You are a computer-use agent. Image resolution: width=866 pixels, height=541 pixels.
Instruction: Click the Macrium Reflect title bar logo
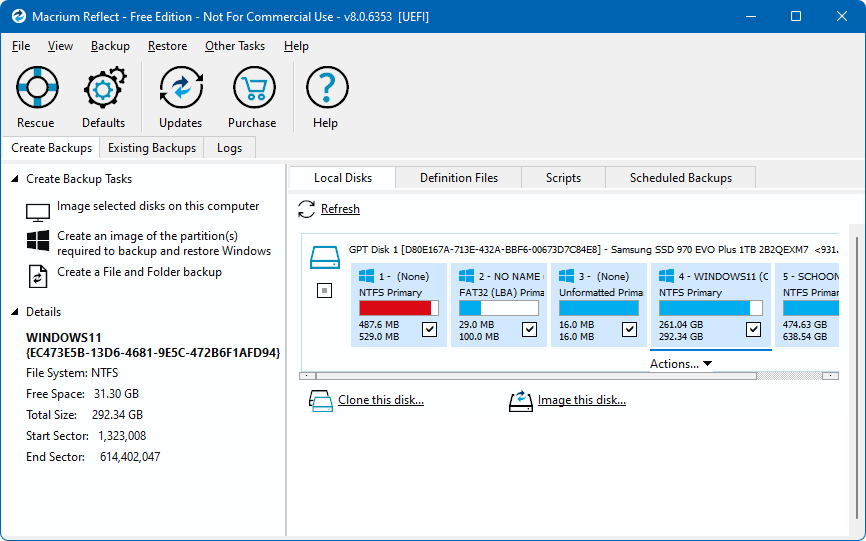18,16
